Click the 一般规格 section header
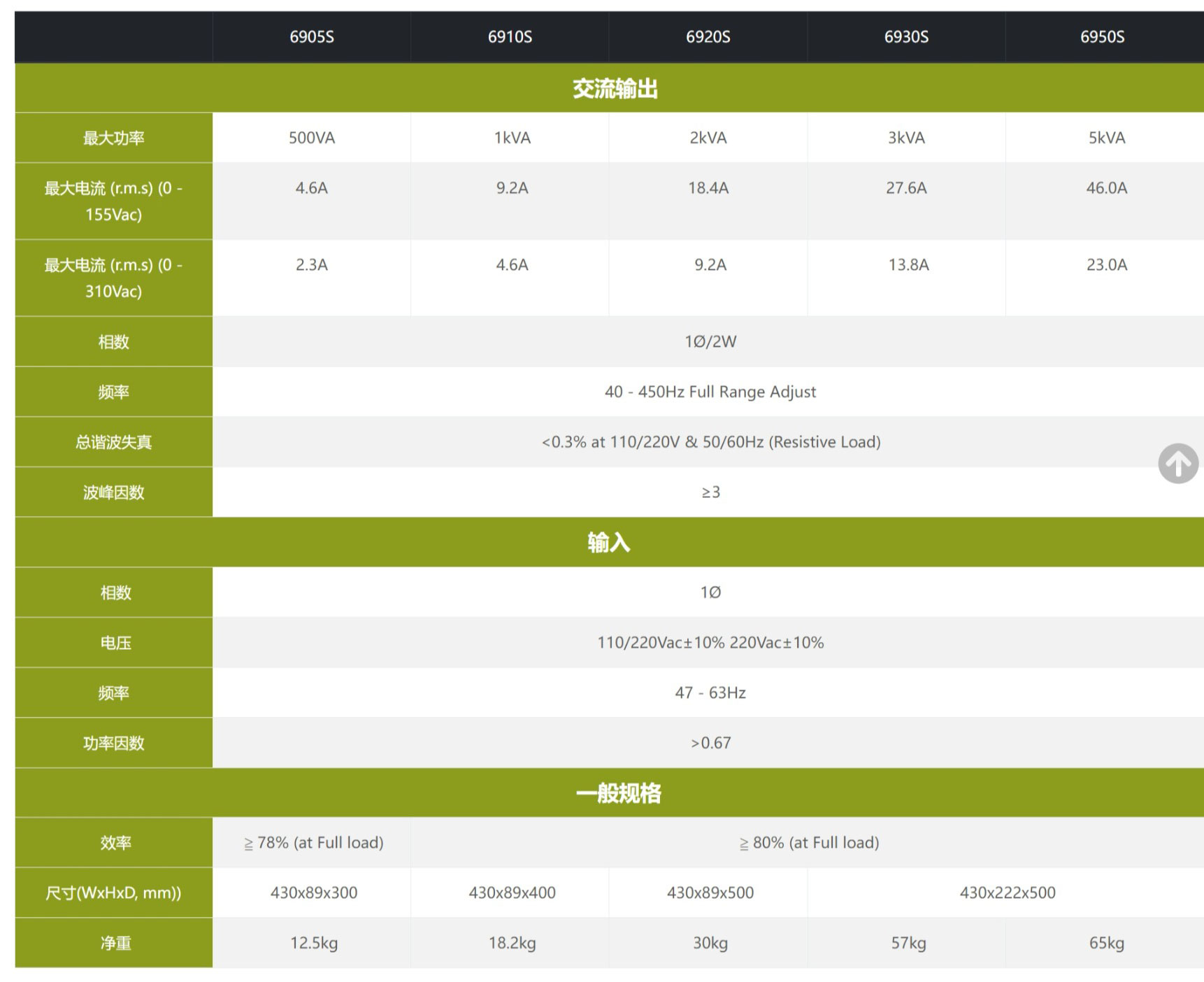 pos(618,793)
